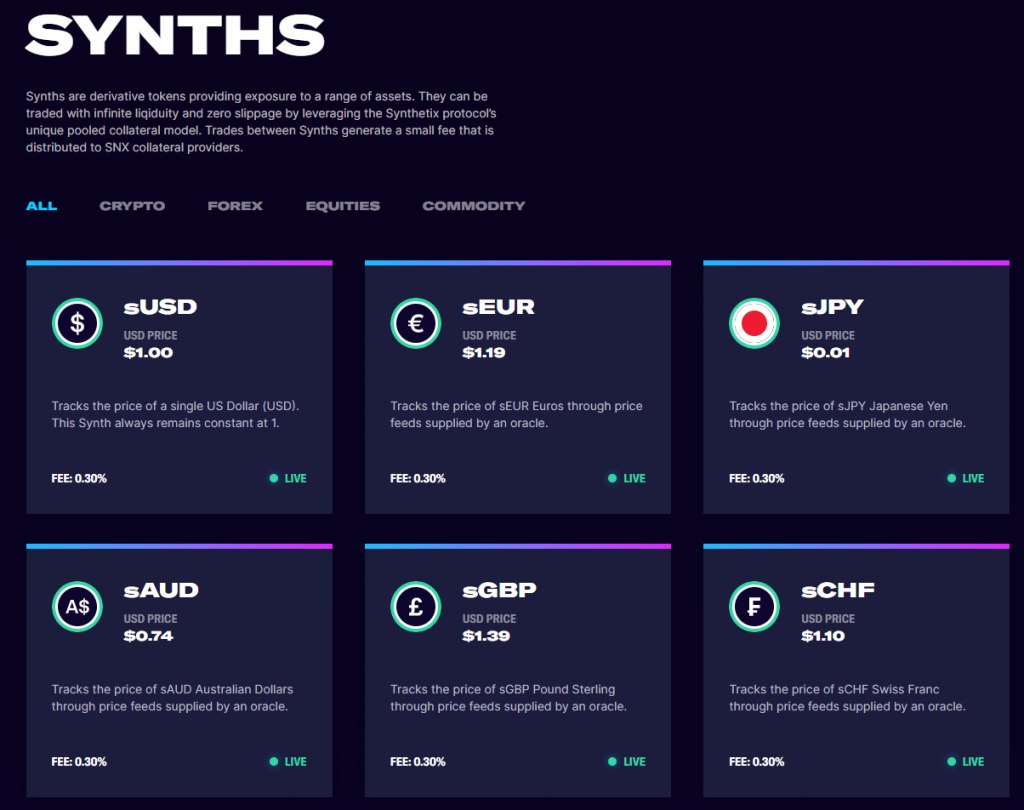Click FEE: 0.30% on the sJPY card

756,478
